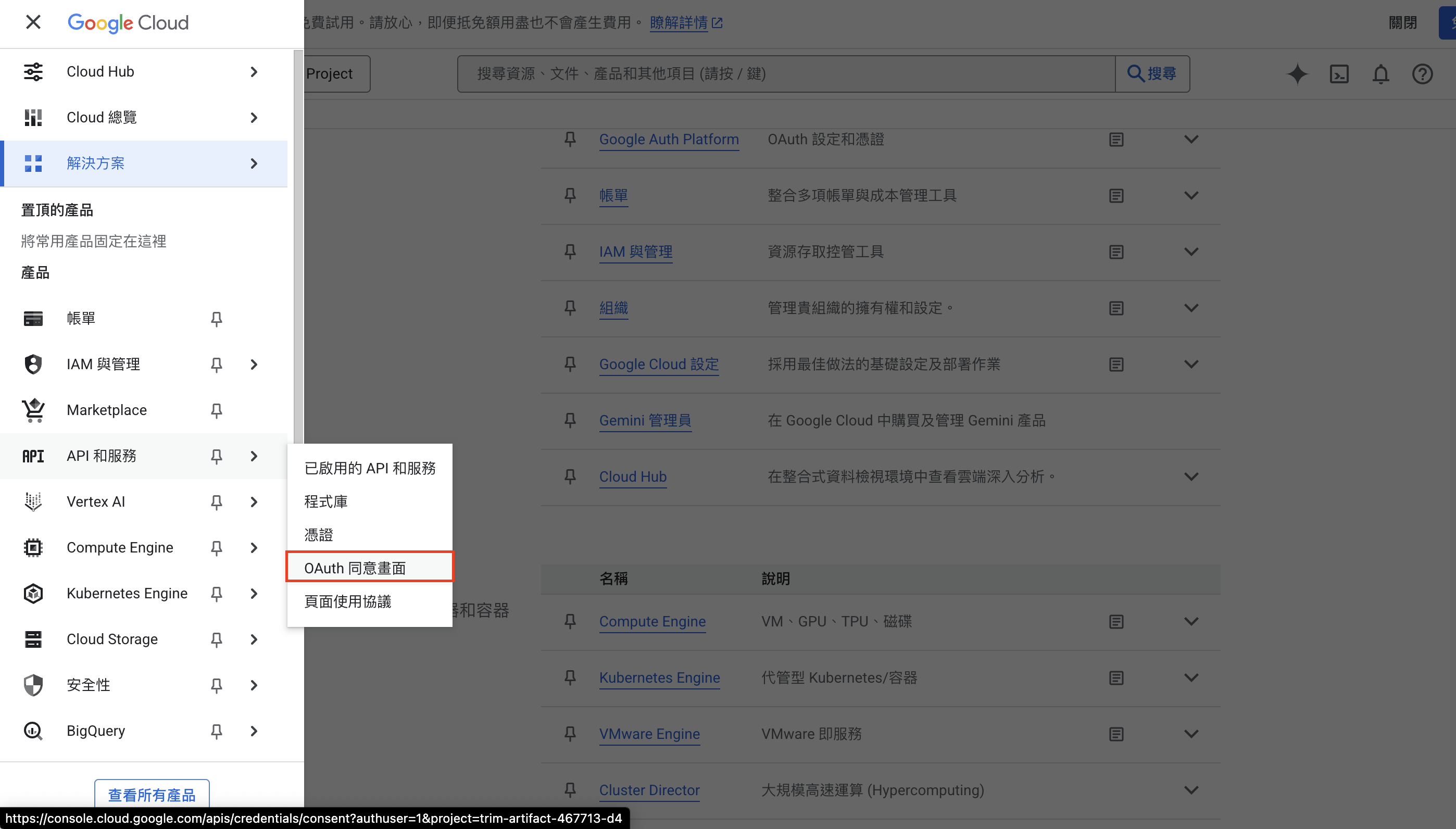Expand the IAM 與管理 row chevron
The width and height of the screenshot is (1456, 829).
coord(1191,252)
